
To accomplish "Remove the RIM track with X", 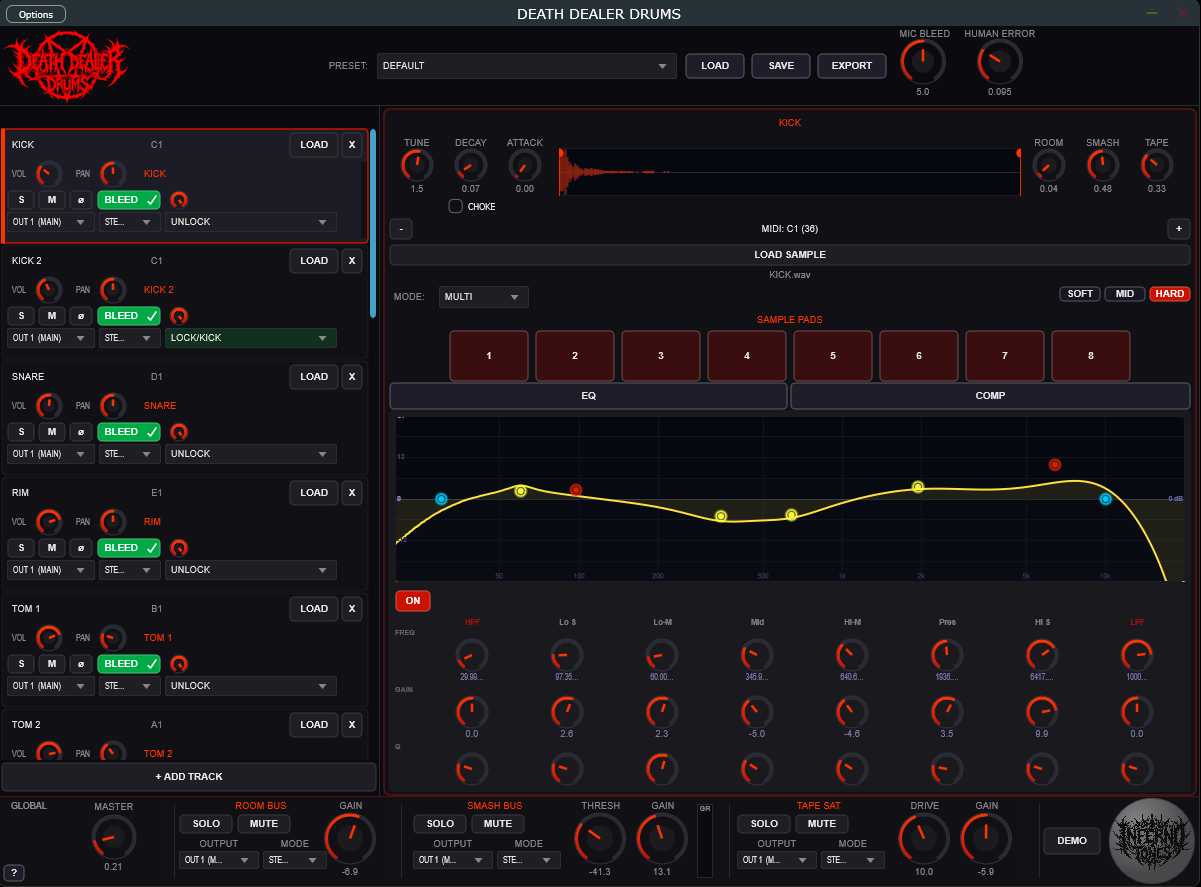I will pos(351,493).
